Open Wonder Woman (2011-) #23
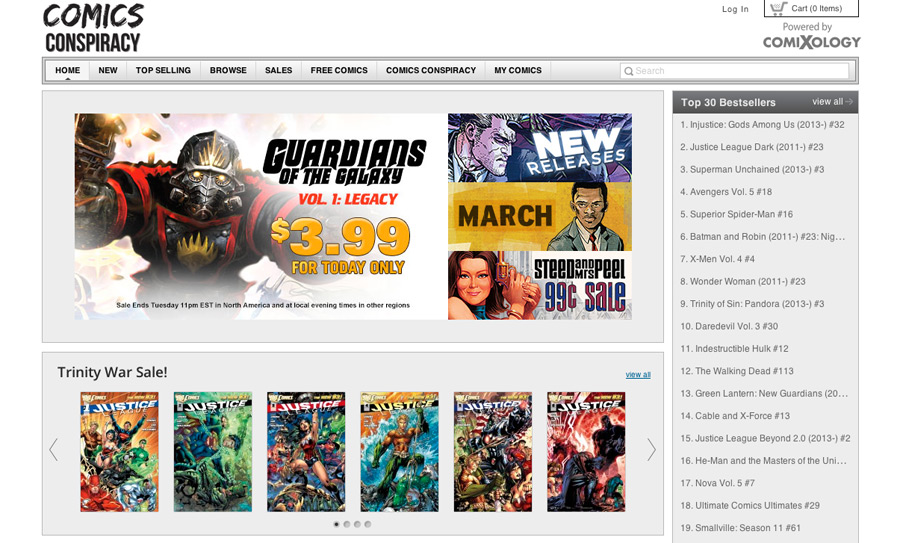This screenshot has height=543, width=900. point(743,281)
